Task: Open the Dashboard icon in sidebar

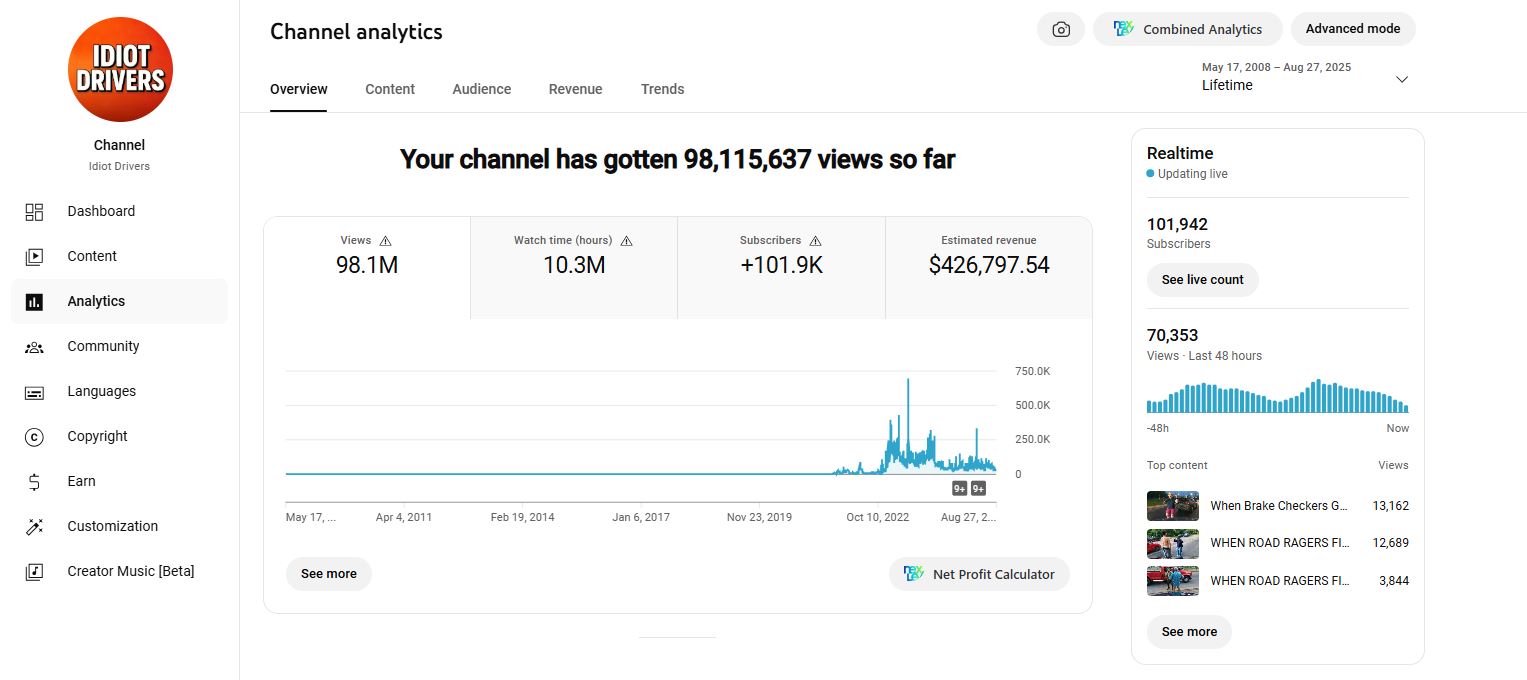Action: tap(34, 212)
